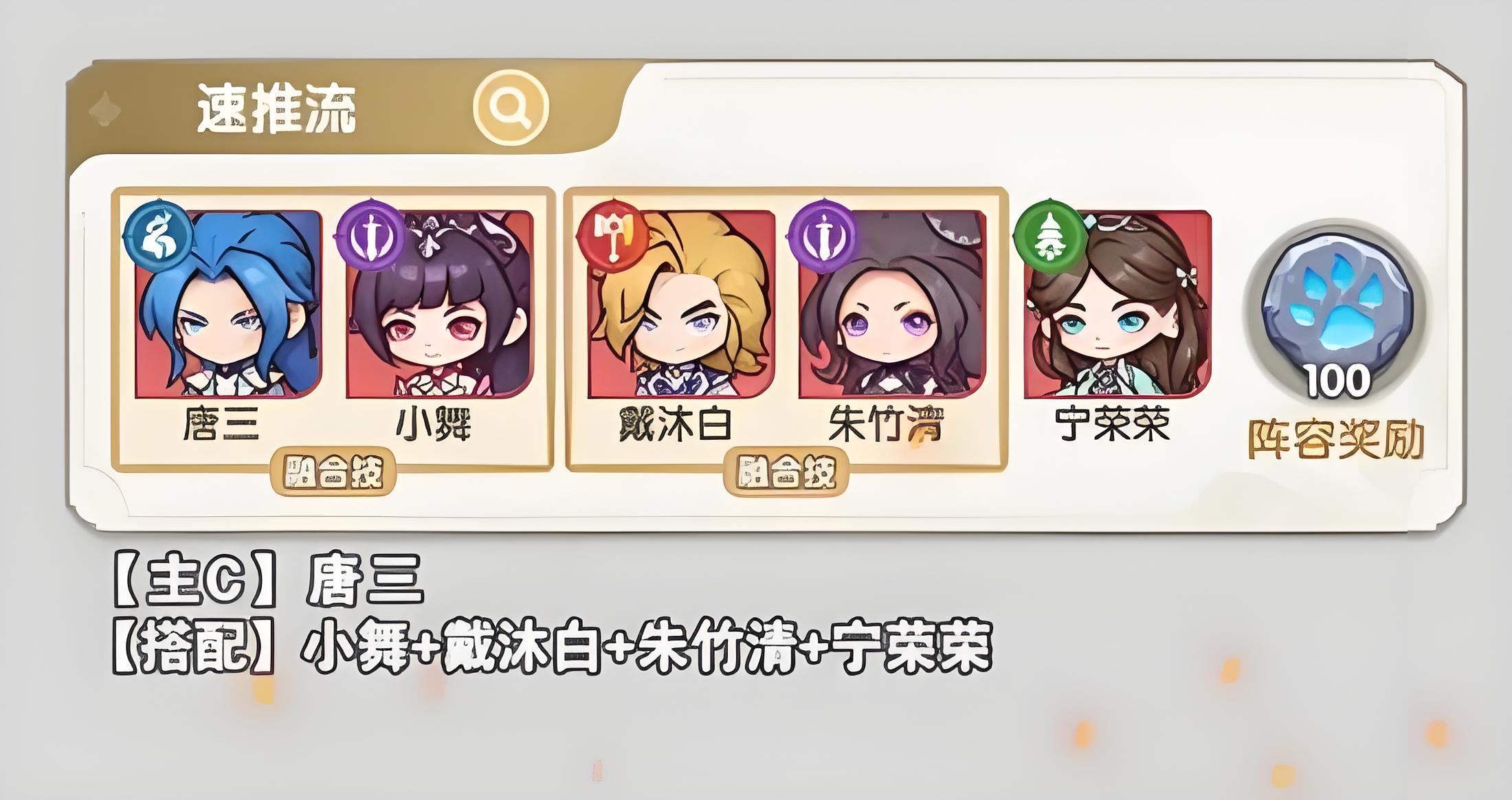Click the 阵容奖励 label
The image size is (1512, 800).
click(x=1335, y=439)
